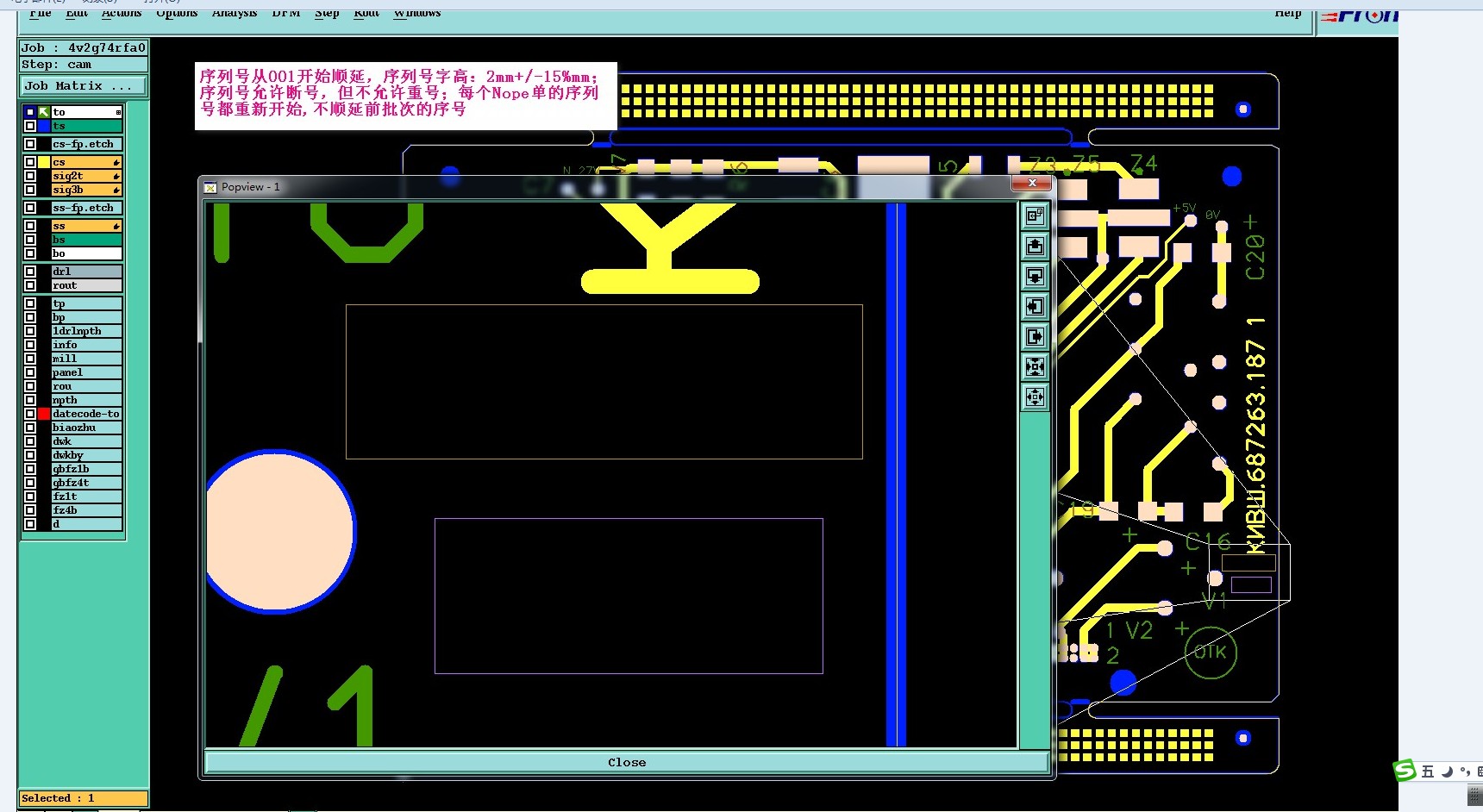Click the signal marker icon on 'sig3b' layer
This screenshot has height=812, width=1483.
click(116, 190)
